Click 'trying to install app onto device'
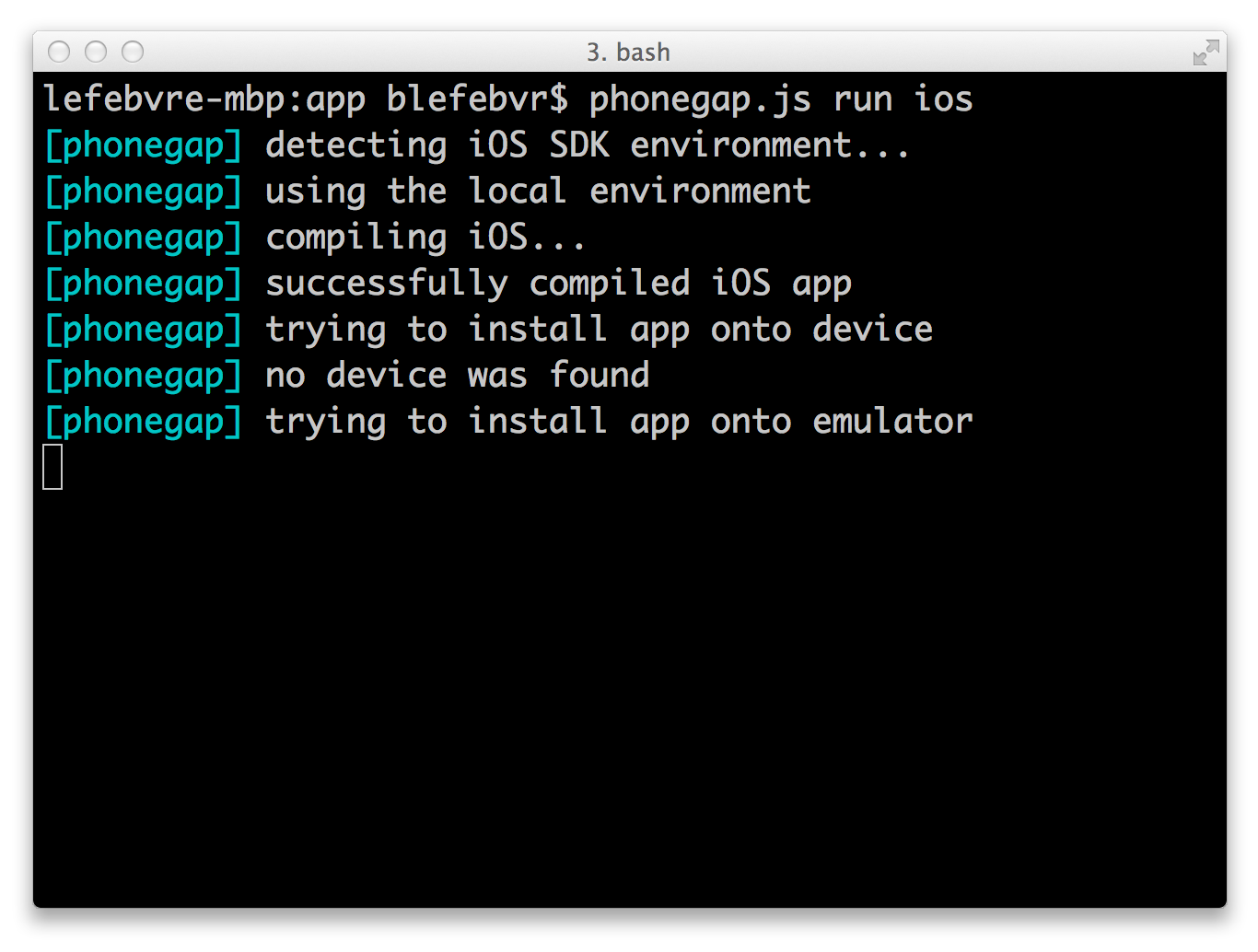 coord(600,330)
